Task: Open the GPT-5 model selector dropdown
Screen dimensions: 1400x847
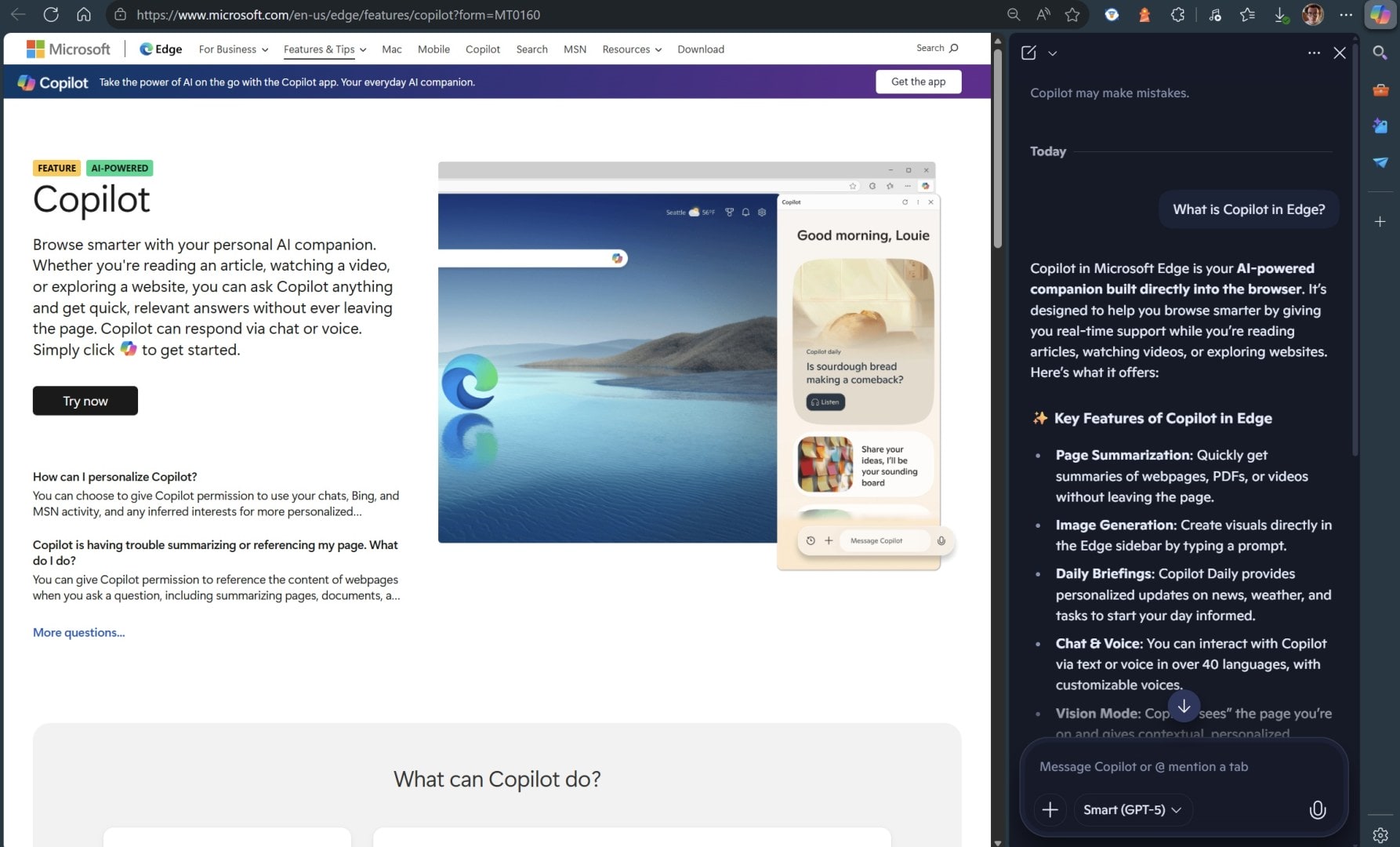Action: click(1133, 809)
